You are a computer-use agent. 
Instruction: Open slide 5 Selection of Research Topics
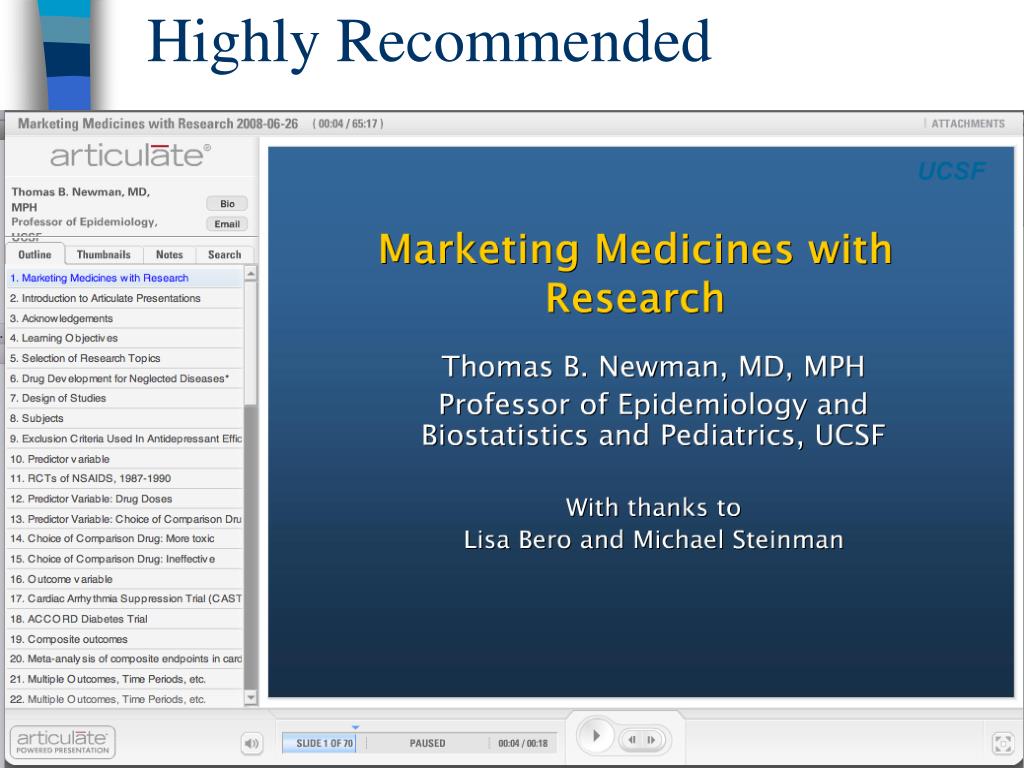pos(125,359)
